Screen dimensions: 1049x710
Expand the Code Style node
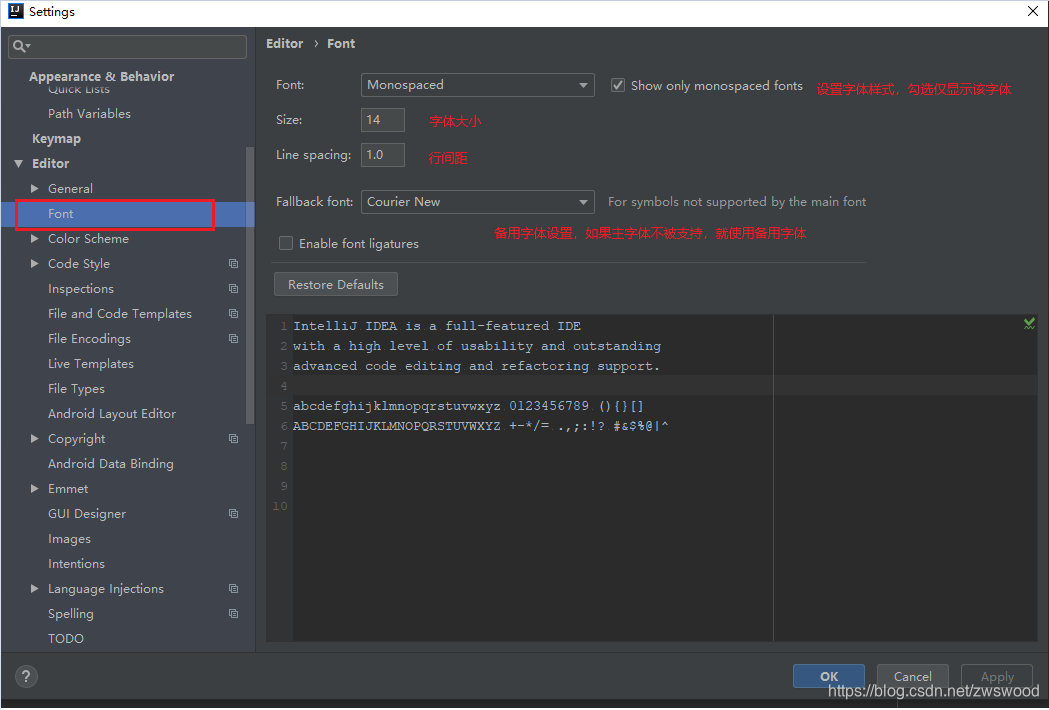pos(35,264)
